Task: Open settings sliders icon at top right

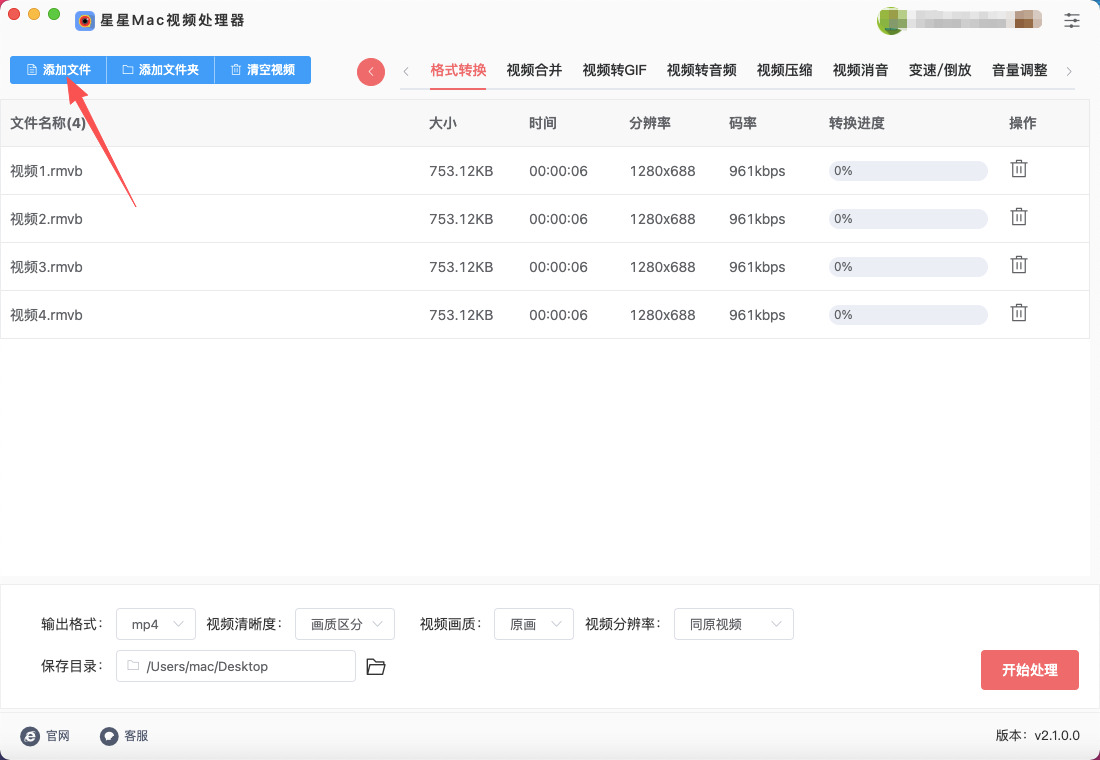Action: pos(1072,20)
